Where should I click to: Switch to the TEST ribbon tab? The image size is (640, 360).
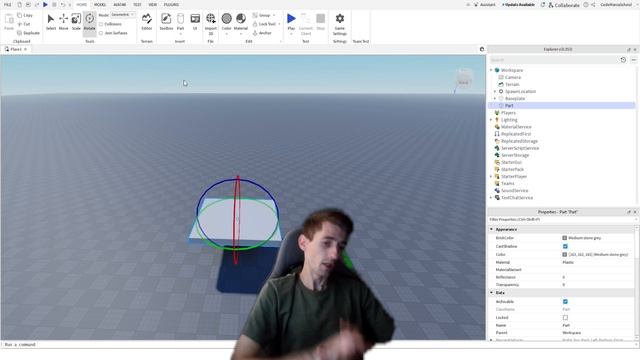tap(137, 4)
